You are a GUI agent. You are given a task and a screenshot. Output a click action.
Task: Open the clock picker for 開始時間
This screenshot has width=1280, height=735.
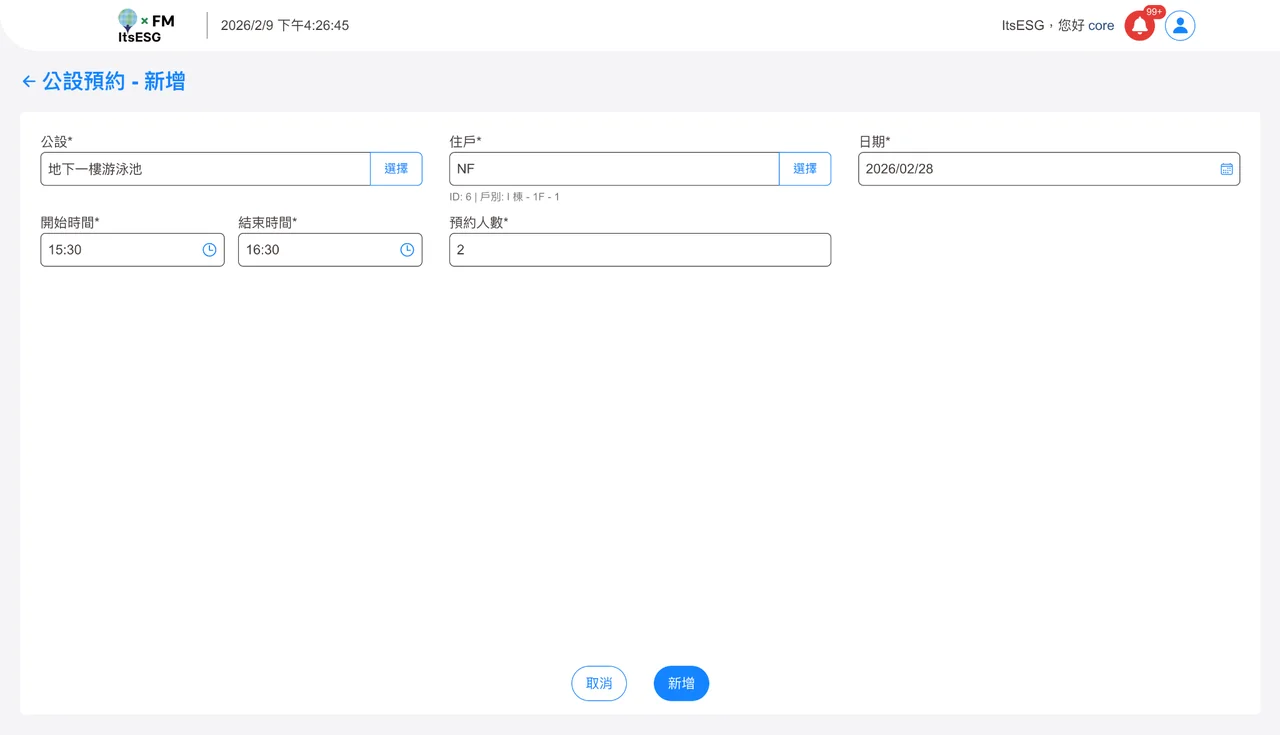point(209,250)
